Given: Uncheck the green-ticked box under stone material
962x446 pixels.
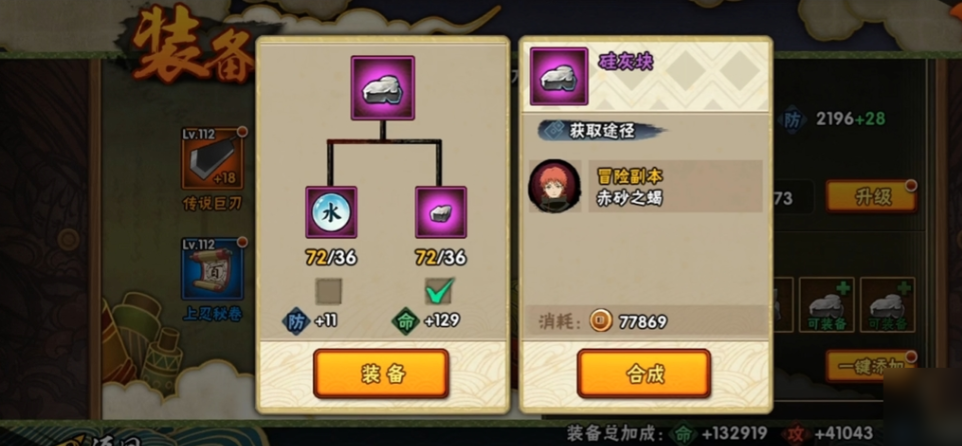Looking at the screenshot, I should [x=439, y=291].
